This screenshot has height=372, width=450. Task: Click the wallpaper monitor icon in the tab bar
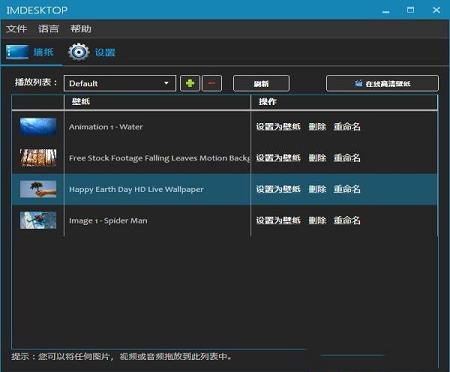pos(17,52)
